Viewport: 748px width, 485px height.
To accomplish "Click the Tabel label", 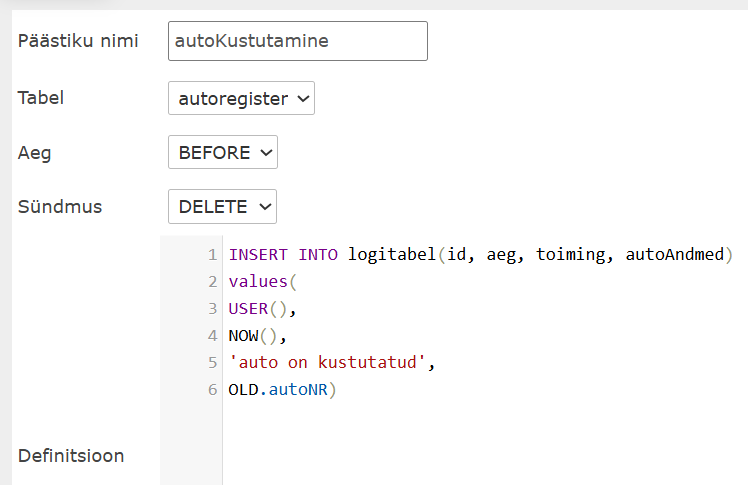I will [42, 98].
